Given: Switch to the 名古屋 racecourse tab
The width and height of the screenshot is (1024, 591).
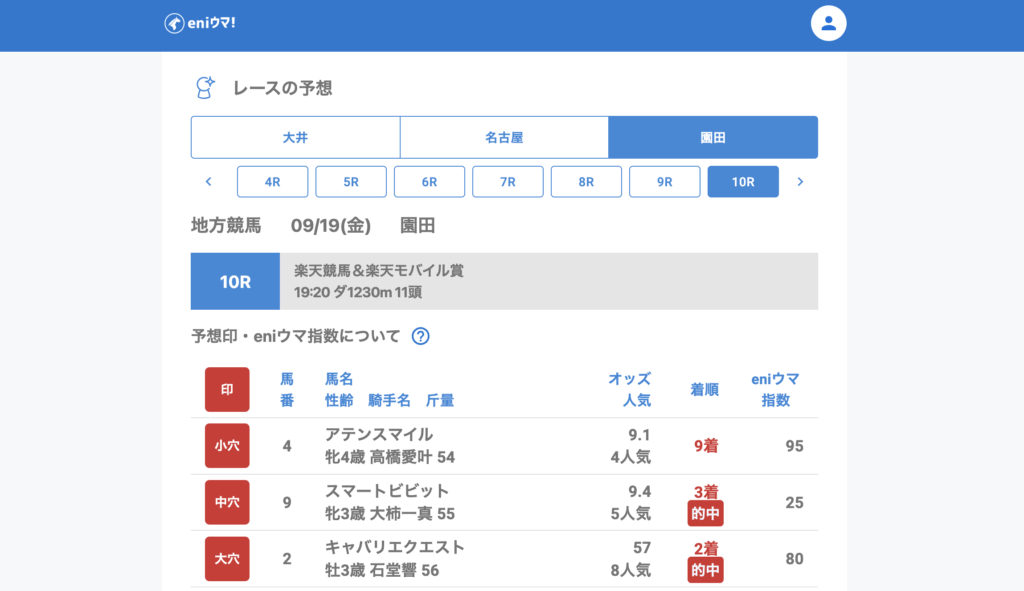Looking at the screenshot, I should 504,137.
